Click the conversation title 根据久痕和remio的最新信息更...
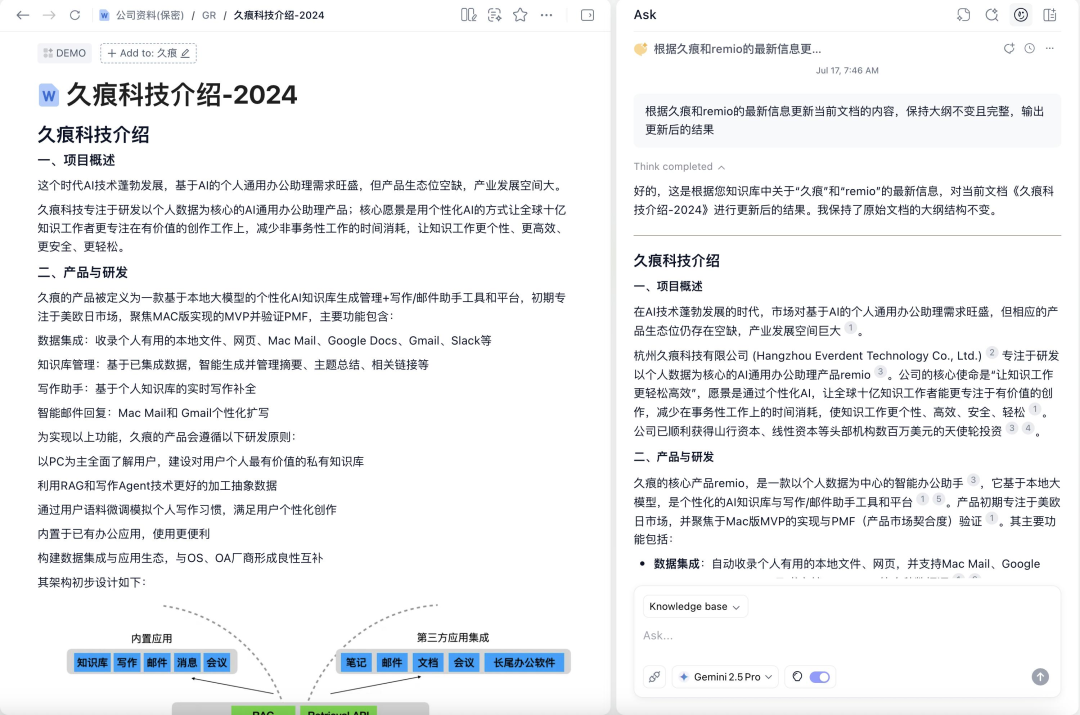Screen dimensions: 1080x715 [737, 49]
